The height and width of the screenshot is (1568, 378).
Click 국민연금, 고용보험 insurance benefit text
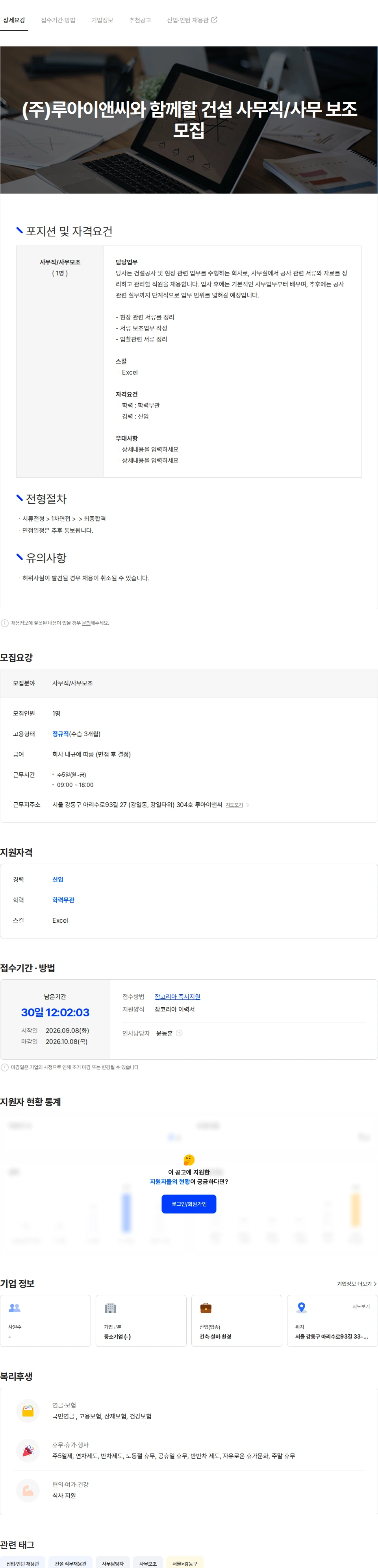[102, 1417]
